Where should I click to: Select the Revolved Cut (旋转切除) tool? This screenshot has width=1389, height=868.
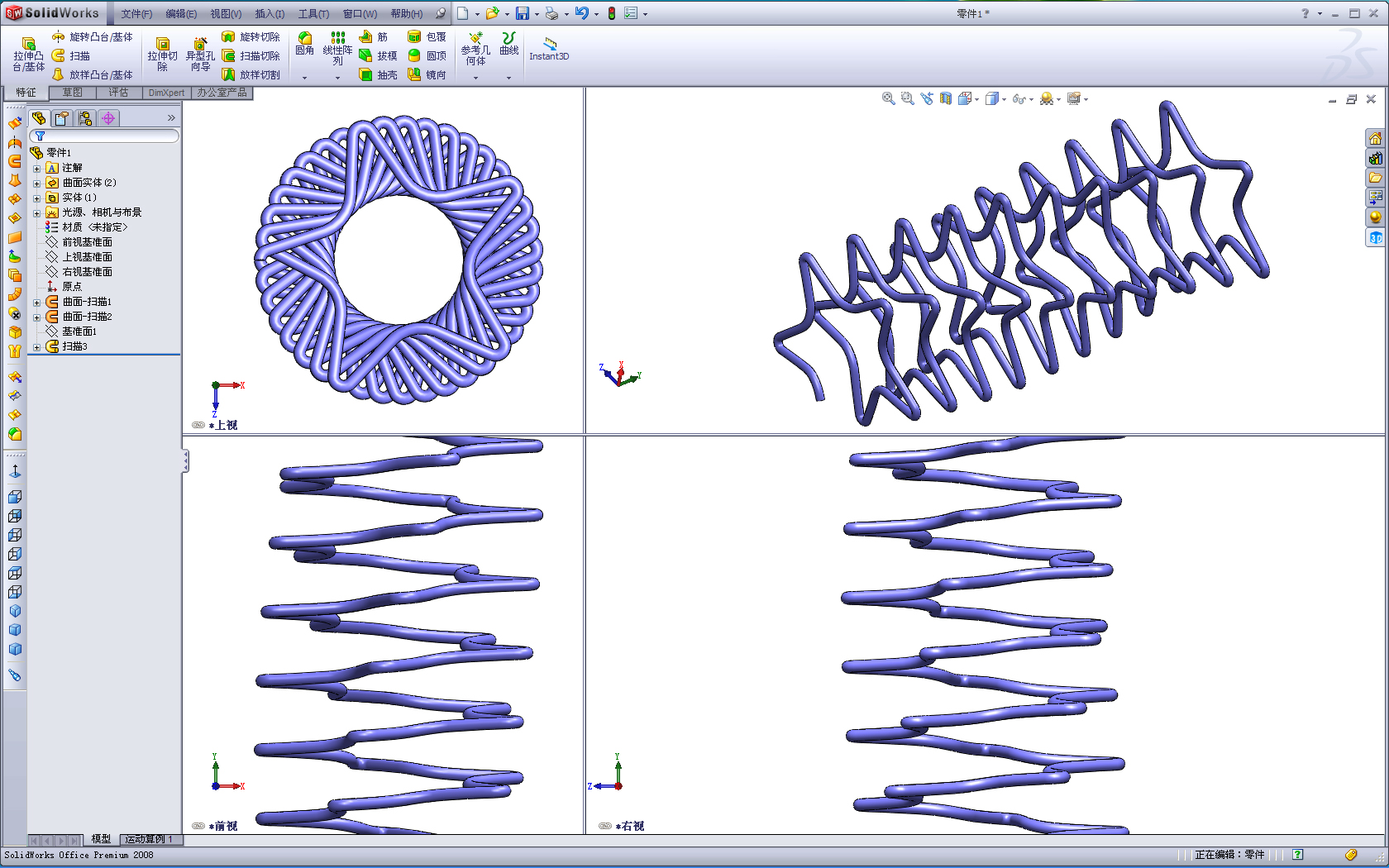251,37
